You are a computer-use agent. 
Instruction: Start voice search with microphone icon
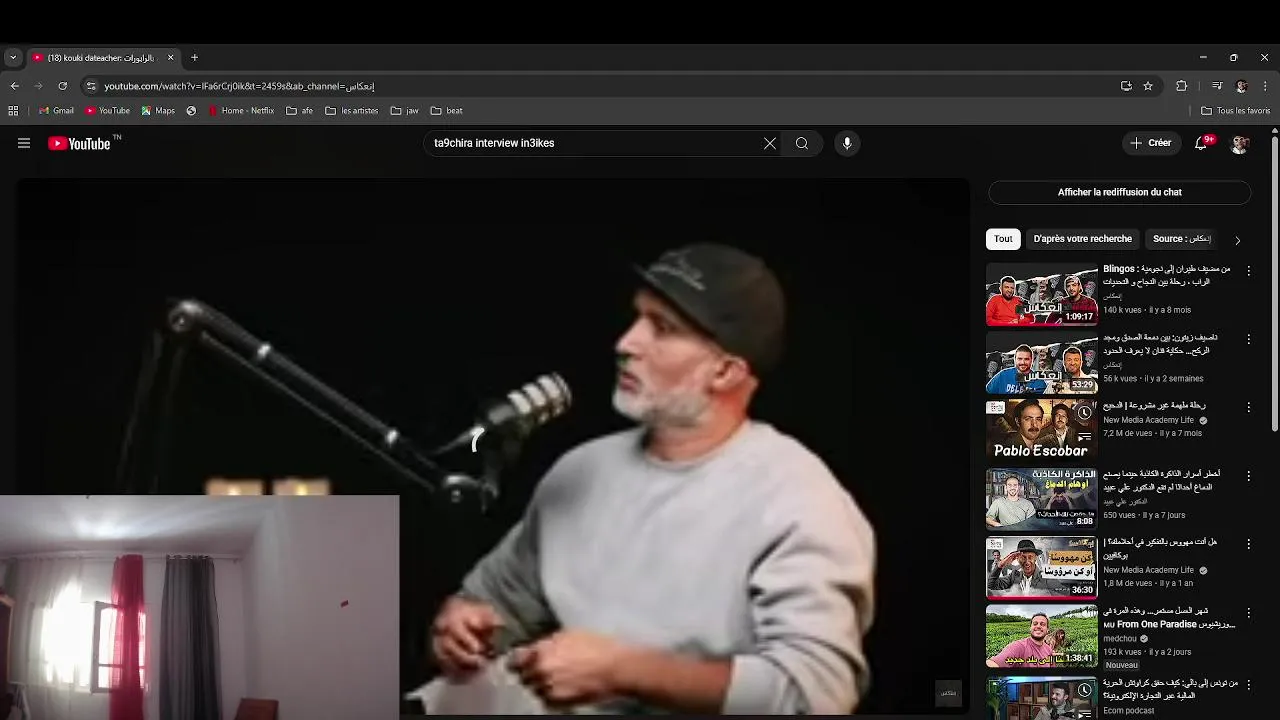click(847, 143)
